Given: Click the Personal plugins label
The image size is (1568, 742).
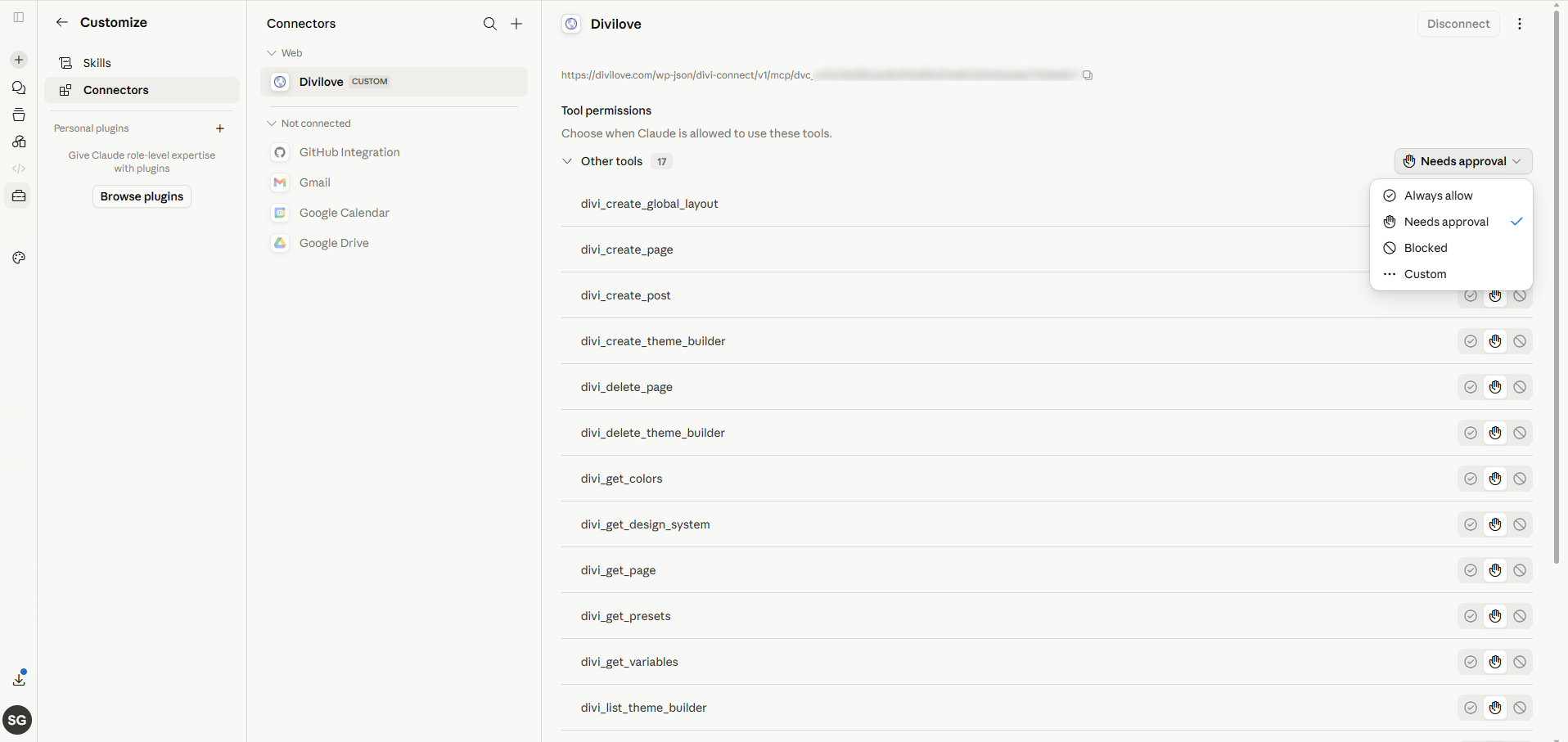Looking at the screenshot, I should click(x=92, y=128).
